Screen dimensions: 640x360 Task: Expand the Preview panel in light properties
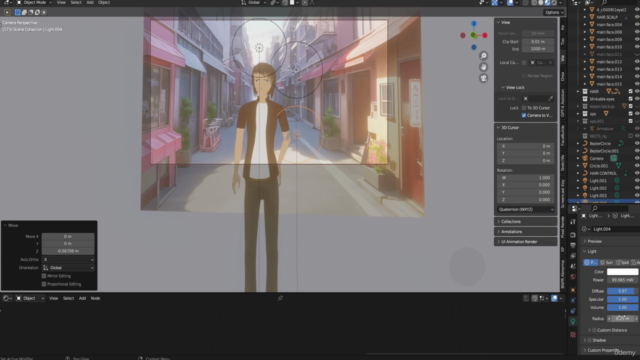point(610,241)
